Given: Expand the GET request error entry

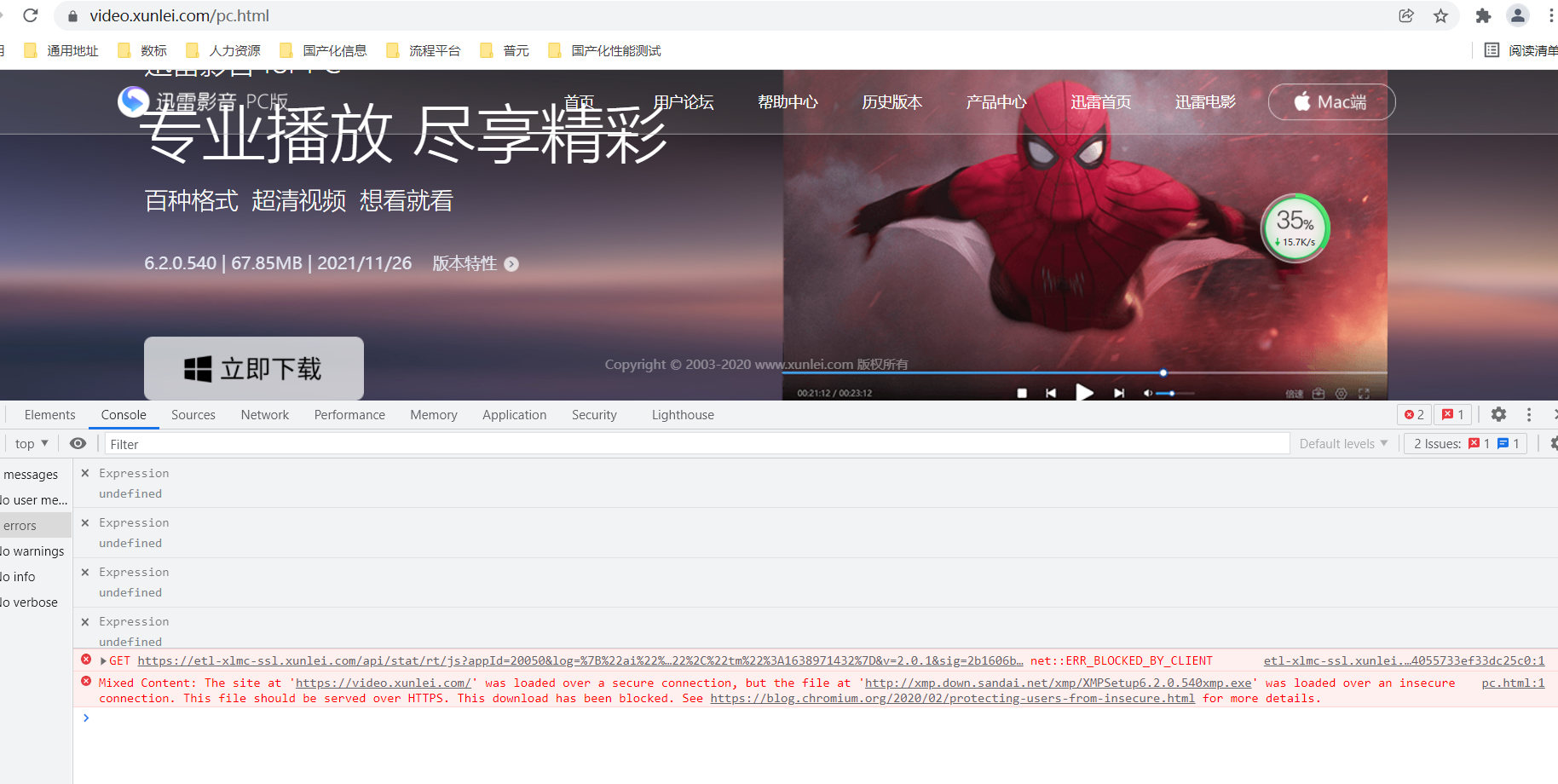Looking at the screenshot, I should coord(103,661).
